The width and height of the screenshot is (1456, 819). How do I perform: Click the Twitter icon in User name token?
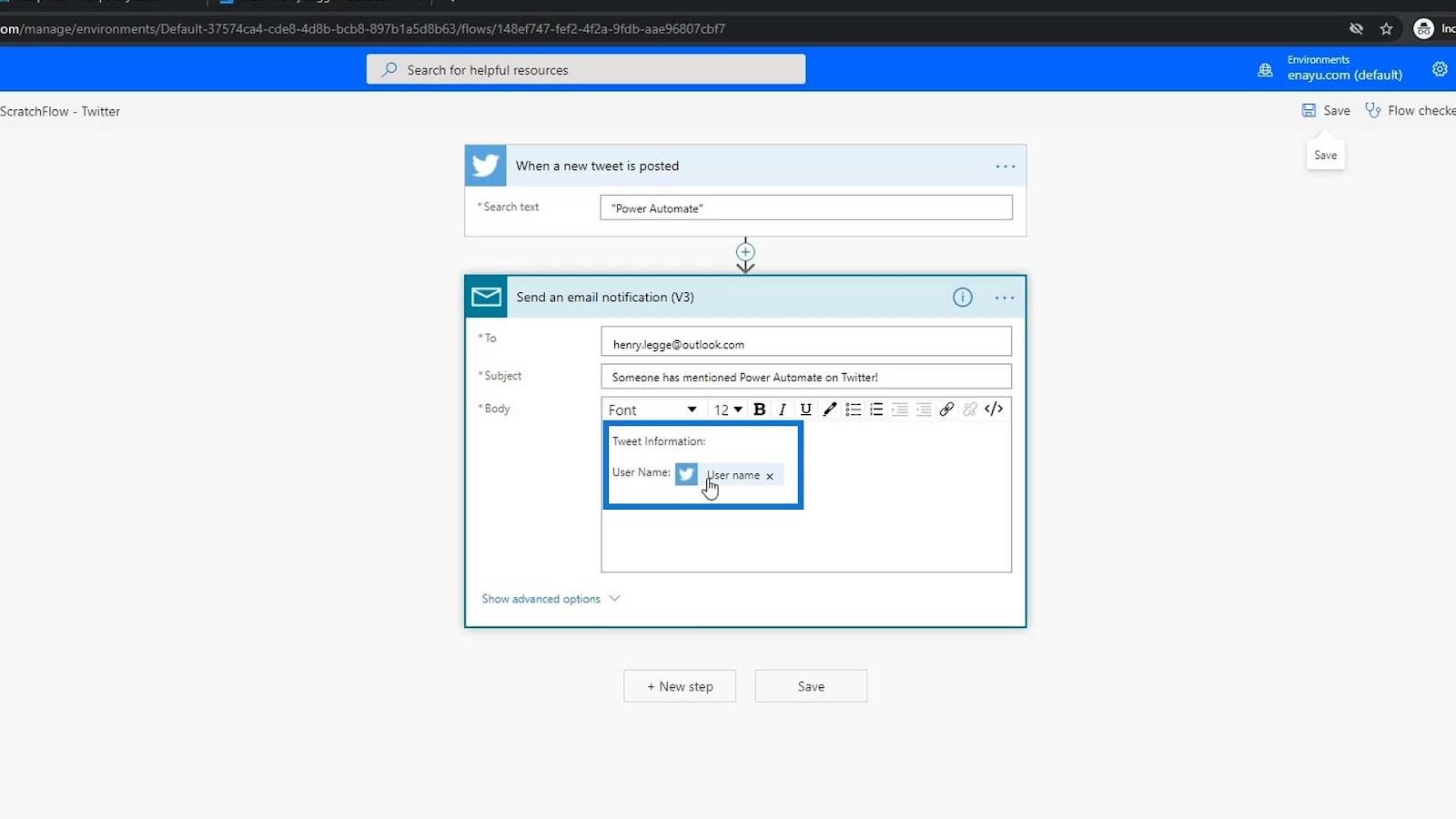[687, 474]
